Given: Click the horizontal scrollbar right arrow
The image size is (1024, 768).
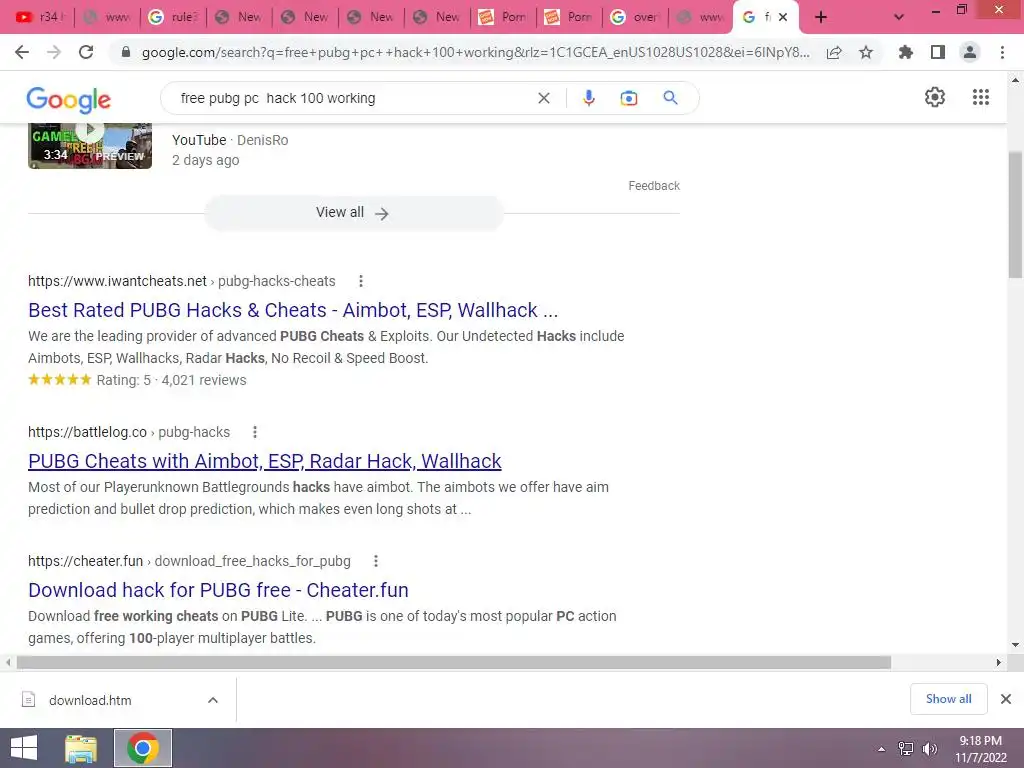Looking at the screenshot, I should 999,662.
